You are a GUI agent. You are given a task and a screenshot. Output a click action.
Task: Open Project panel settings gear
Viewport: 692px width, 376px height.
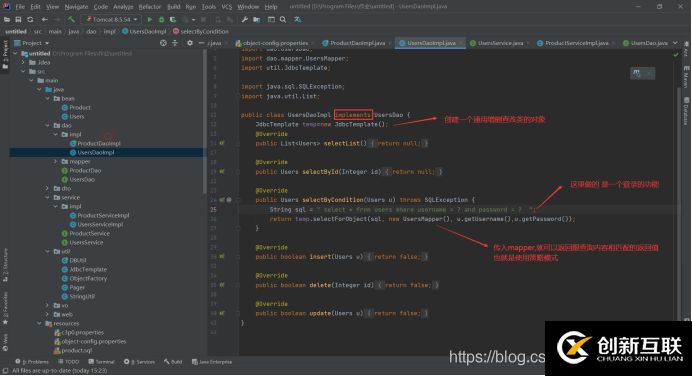pos(190,43)
